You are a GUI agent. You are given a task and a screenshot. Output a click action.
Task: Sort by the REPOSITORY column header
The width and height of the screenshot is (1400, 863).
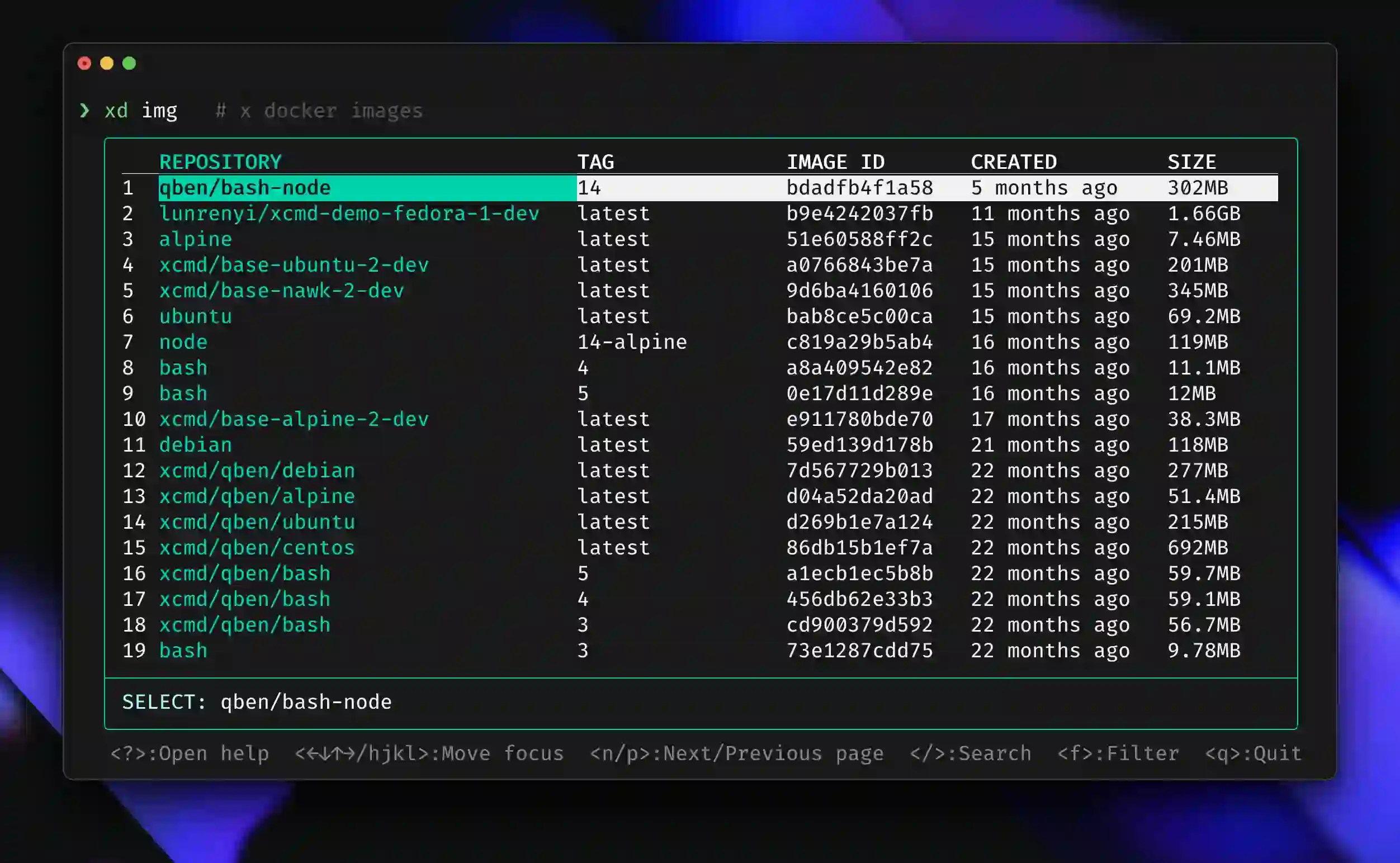(x=220, y=162)
